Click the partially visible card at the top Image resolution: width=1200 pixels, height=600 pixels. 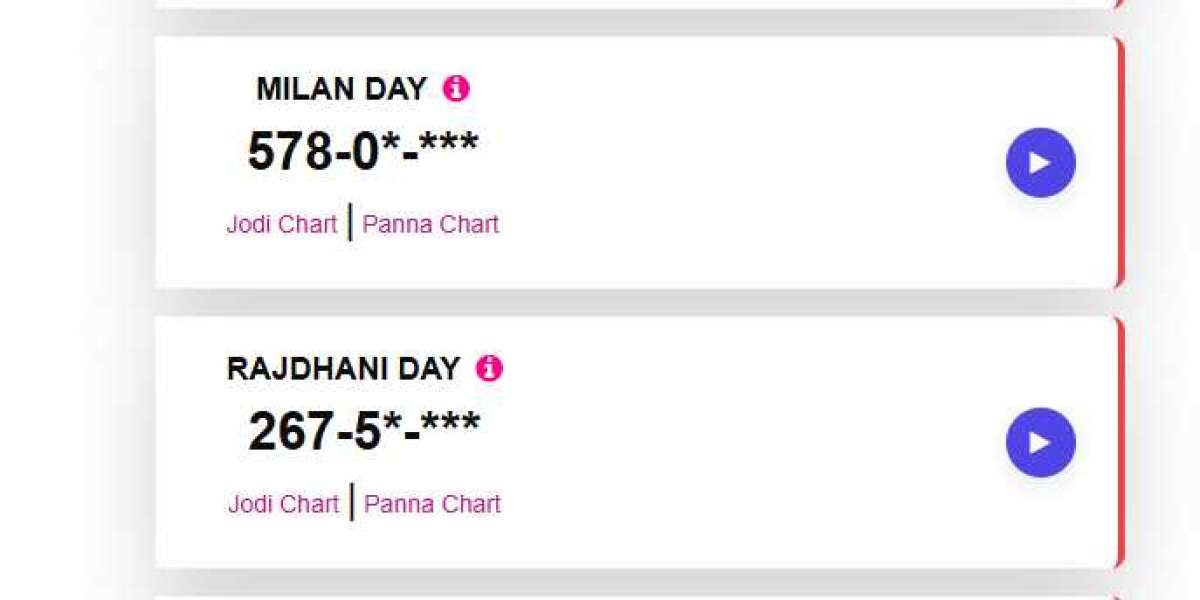pyautogui.click(x=634, y=3)
